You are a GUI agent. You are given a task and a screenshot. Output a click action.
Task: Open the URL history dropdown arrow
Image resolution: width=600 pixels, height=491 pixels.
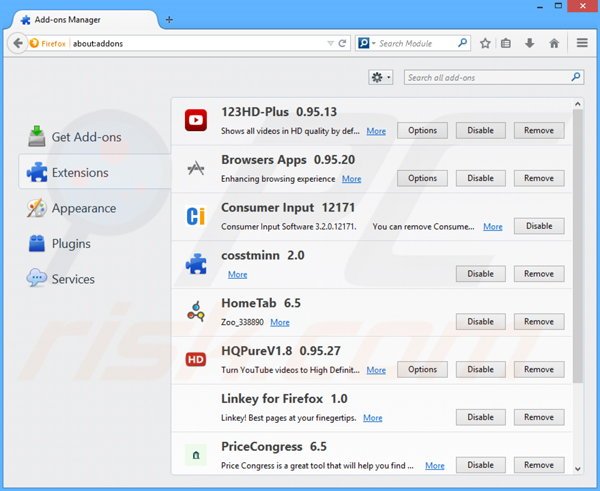[330, 43]
